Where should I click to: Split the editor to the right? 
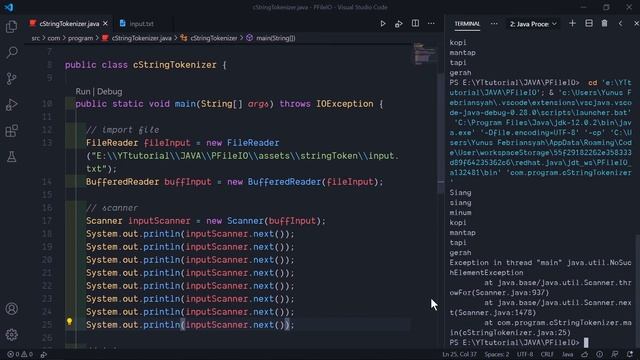click(415, 23)
